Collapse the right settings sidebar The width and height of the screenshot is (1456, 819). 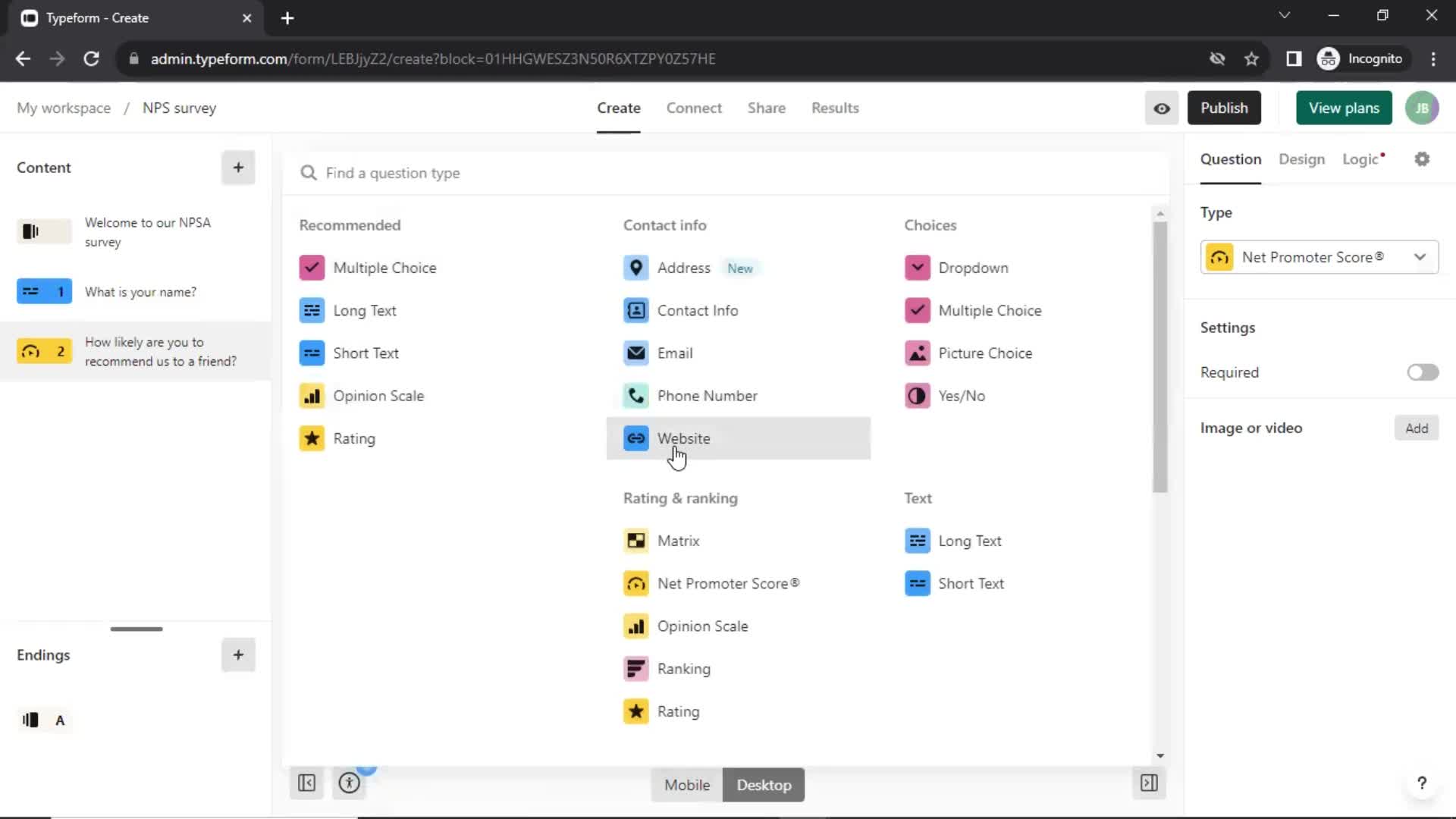click(x=1149, y=783)
